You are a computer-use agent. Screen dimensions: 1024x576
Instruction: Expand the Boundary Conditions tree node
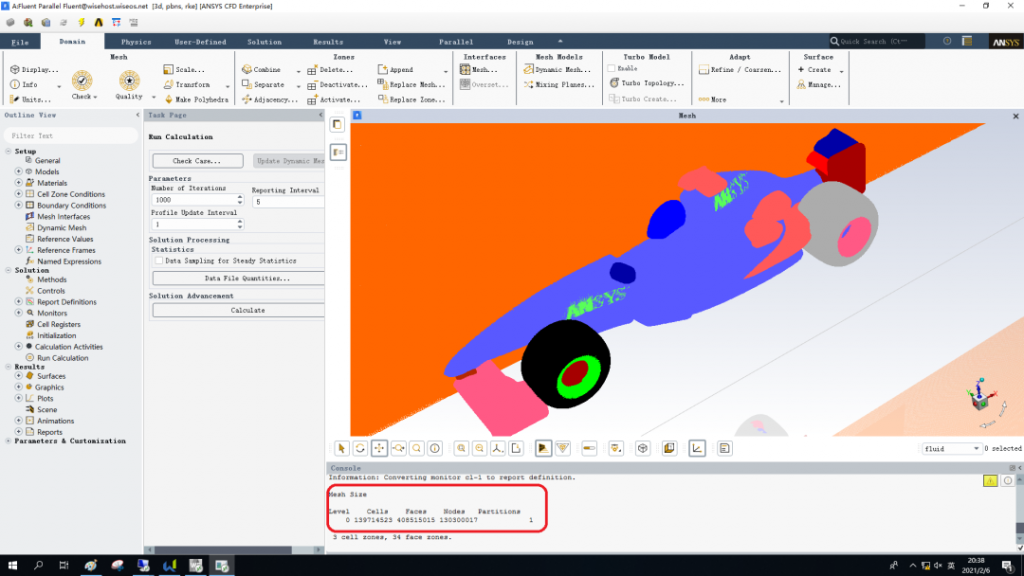click(x=18, y=205)
